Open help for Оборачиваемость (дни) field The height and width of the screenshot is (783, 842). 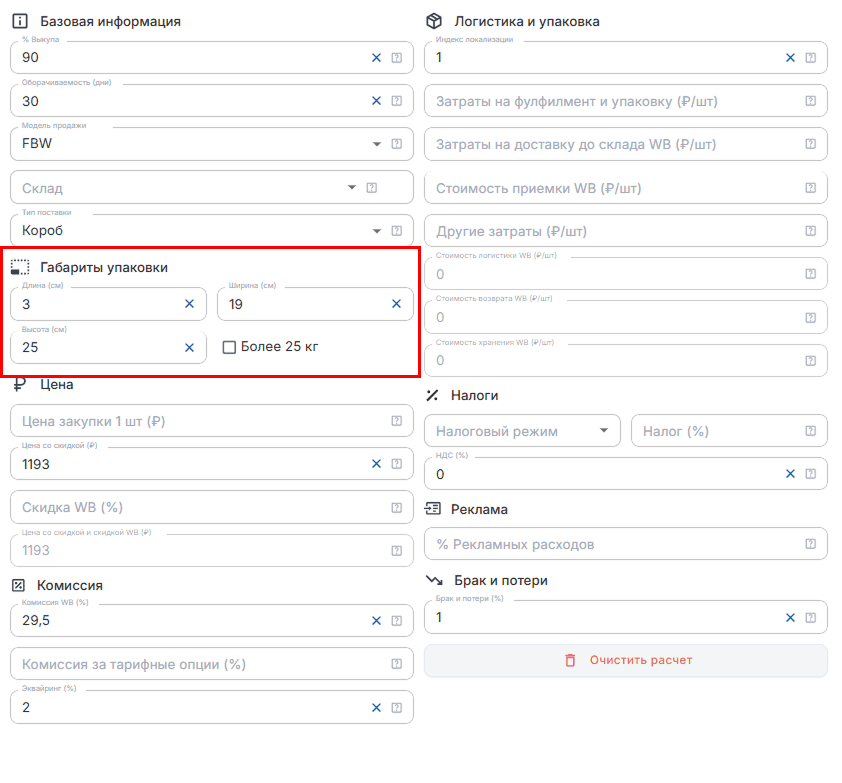(x=397, y=101)
